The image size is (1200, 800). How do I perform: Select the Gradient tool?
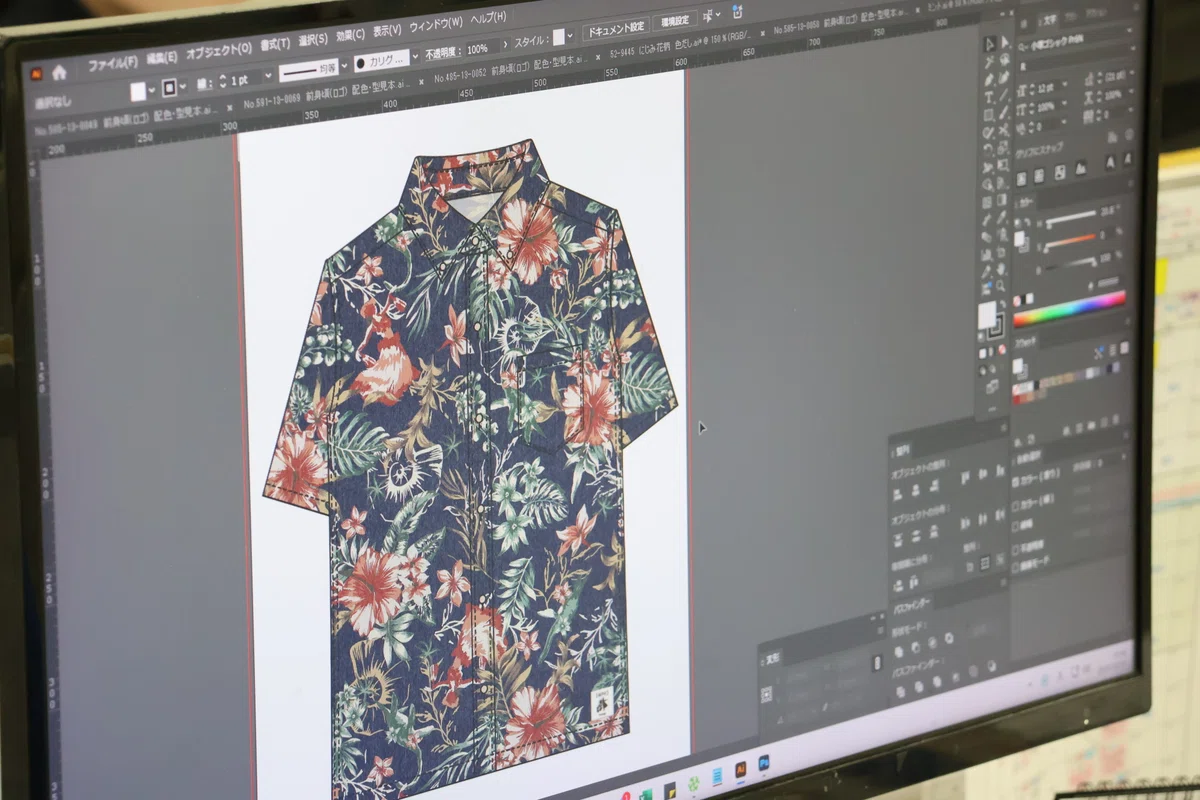coord(1002,200)
